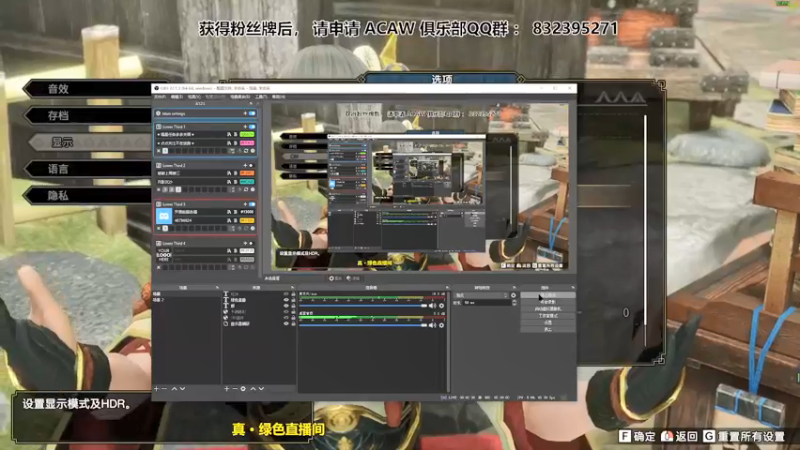Click the bottom button in OBS Controls panel
The image size is (800, 450).
[x=548, y=330]
